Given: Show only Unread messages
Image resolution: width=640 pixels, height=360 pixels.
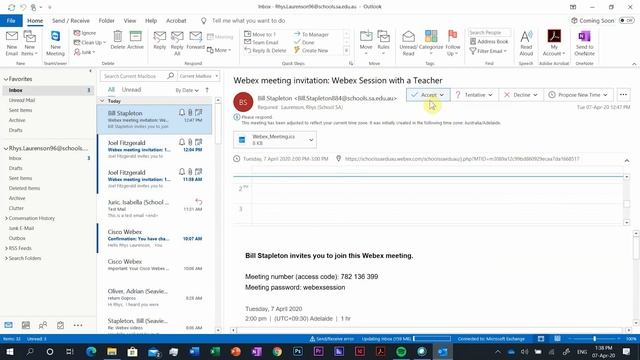Looking at the screenshot, I should click(131, 89).
